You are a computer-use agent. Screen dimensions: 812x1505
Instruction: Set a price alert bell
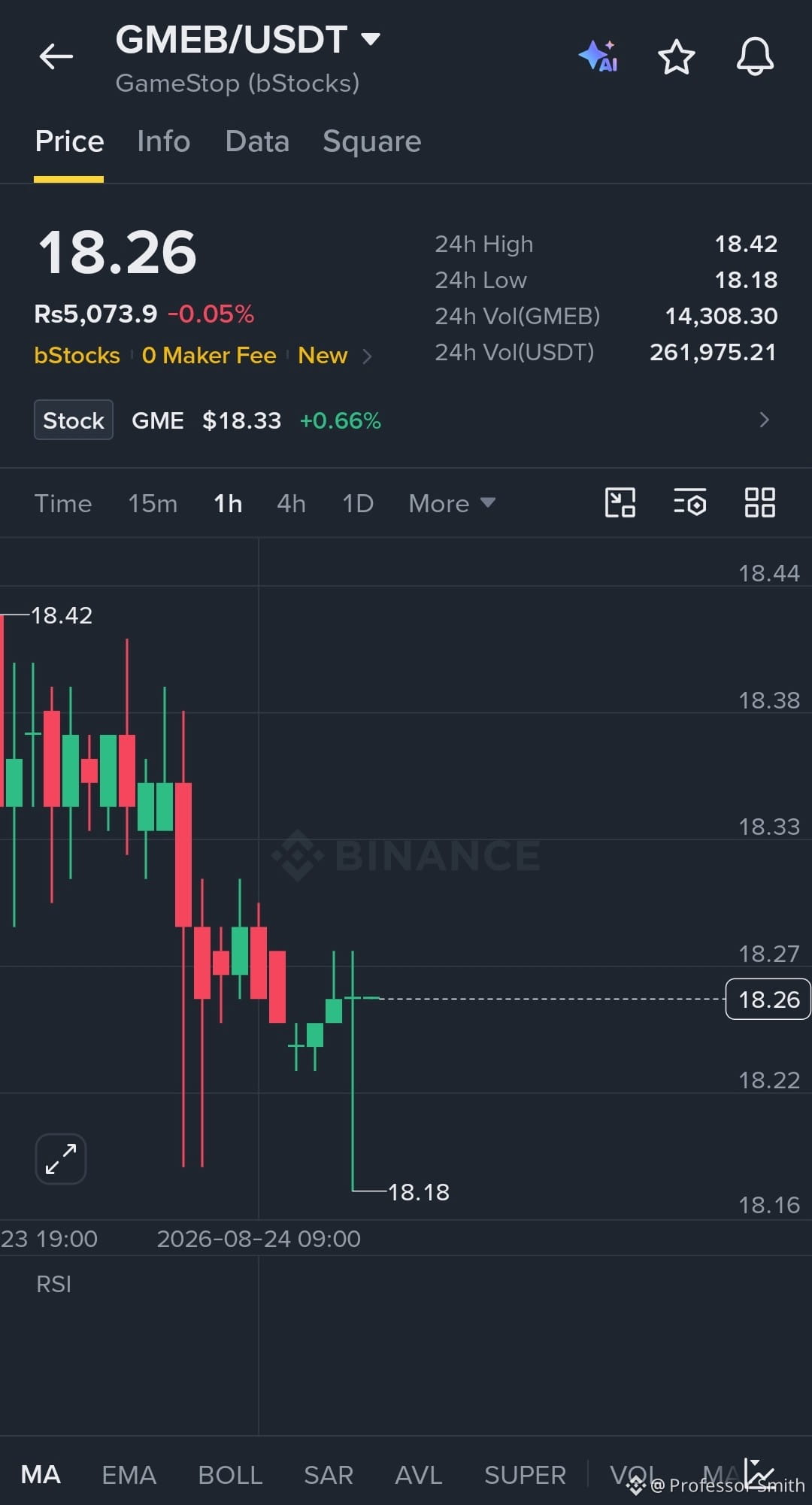pyautogui.click(x=755, y=56)
